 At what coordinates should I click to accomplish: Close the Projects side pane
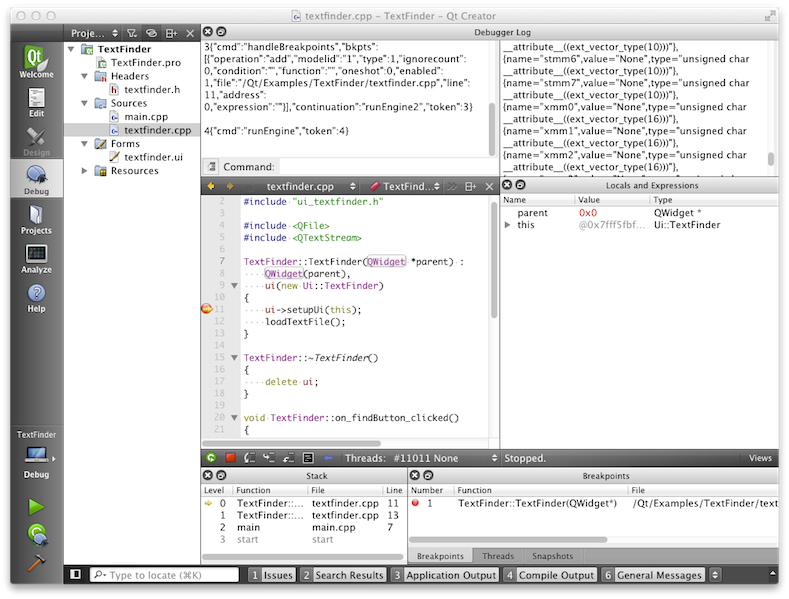pos(190,33)
